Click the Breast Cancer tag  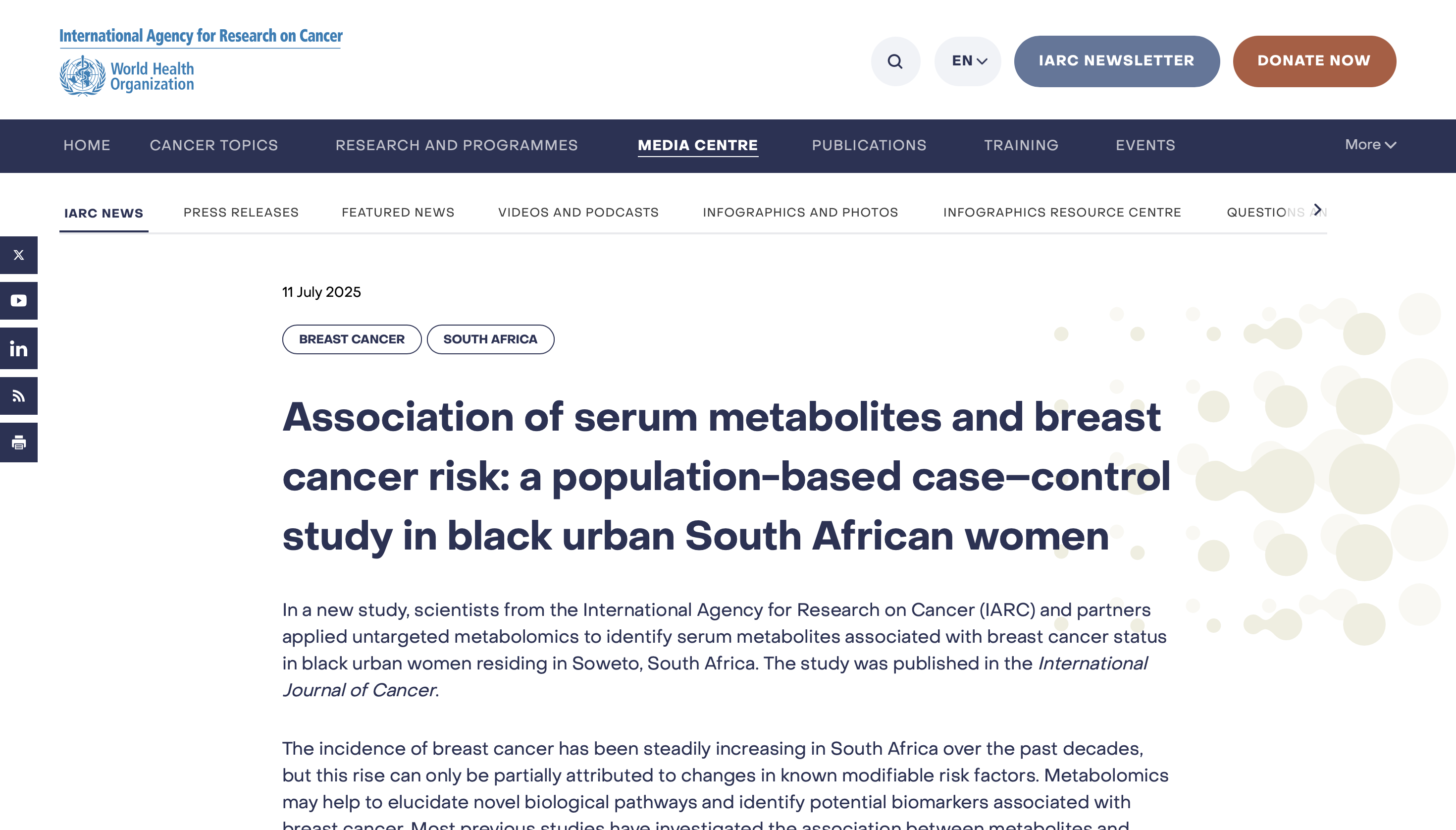[352, 339]
